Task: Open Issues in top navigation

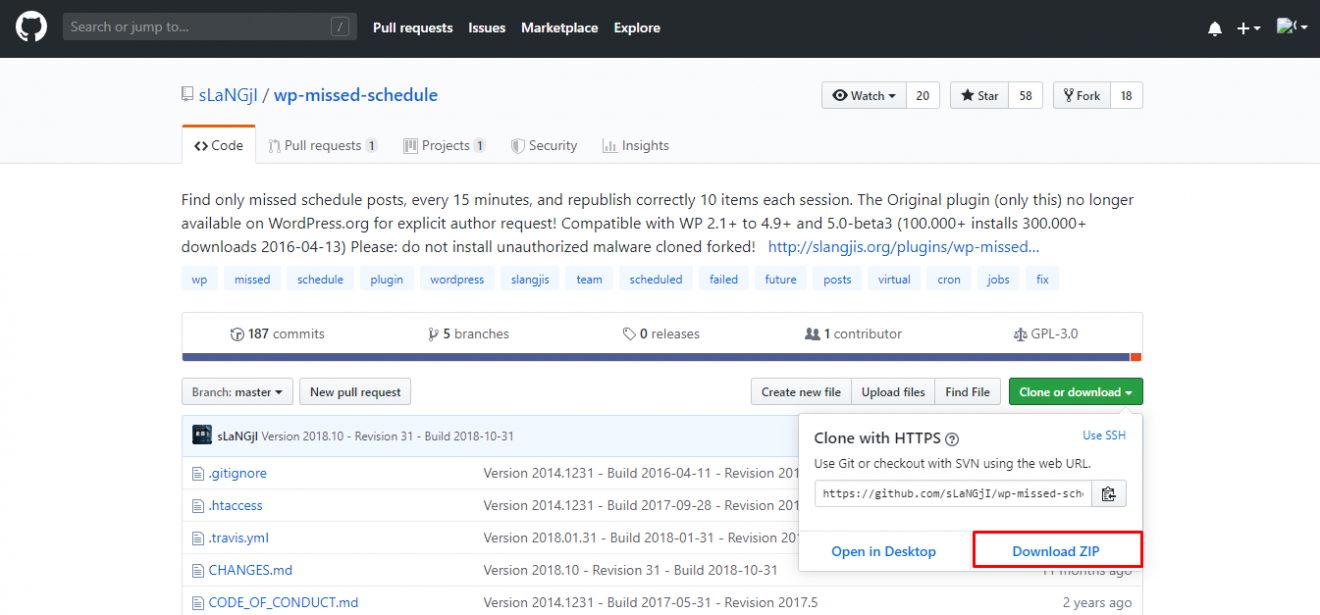Action: (487, 28)
